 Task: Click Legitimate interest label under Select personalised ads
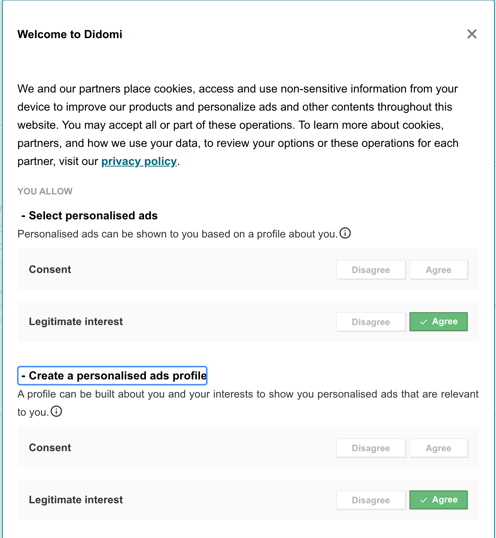point(76,321)
